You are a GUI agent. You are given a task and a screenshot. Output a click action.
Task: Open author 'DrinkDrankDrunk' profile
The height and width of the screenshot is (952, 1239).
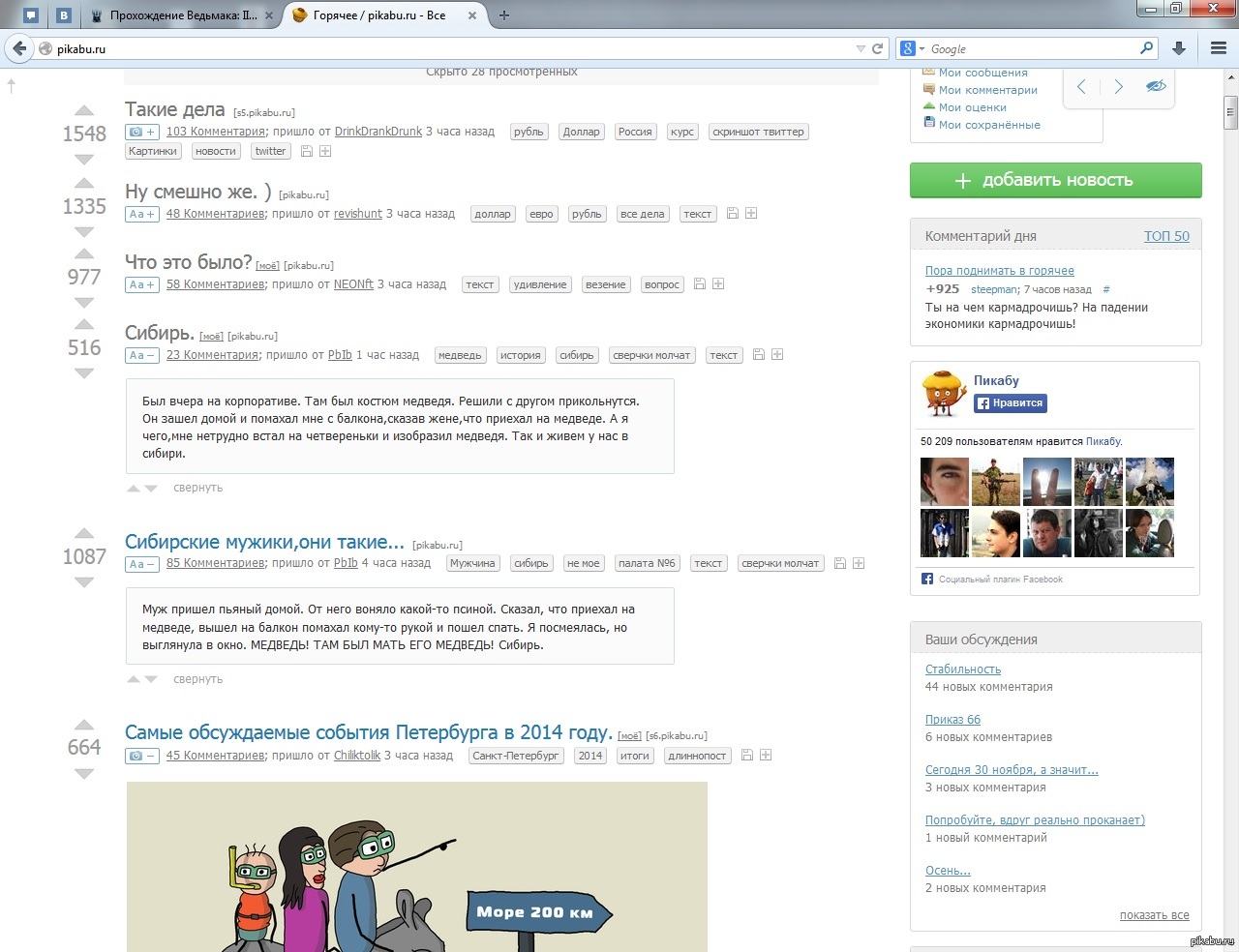pos(378,132)
